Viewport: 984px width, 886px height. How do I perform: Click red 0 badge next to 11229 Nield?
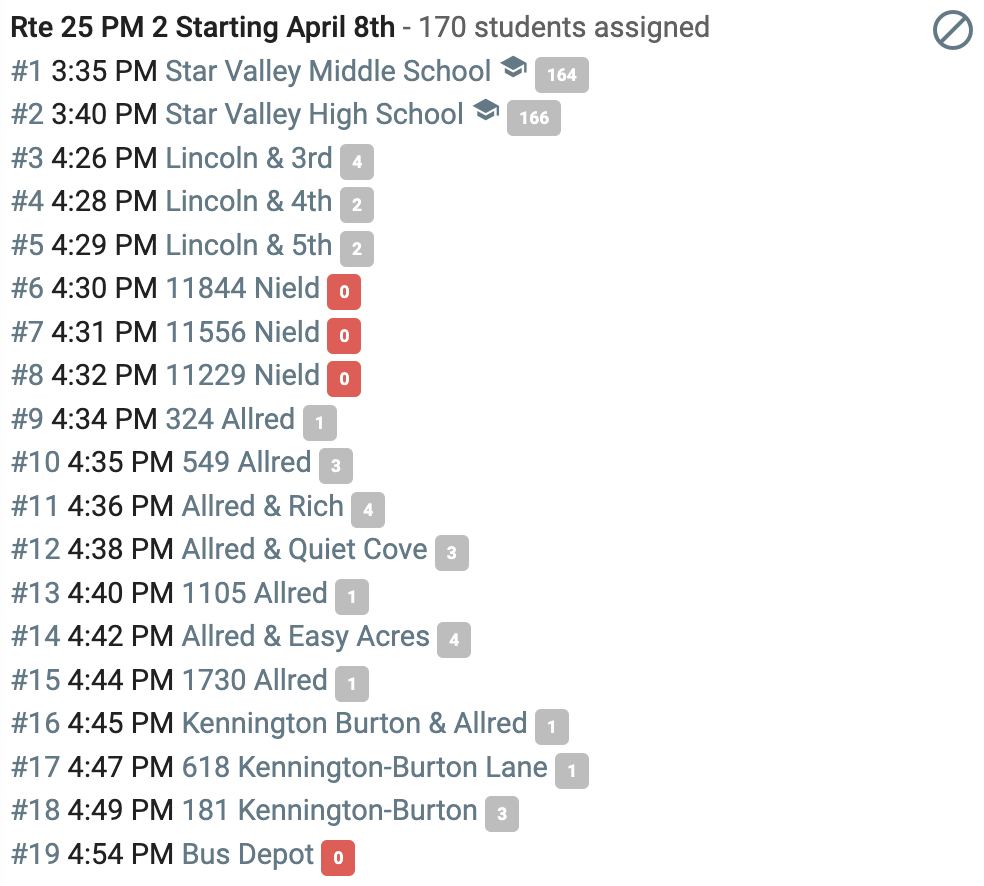coord(344,379)
